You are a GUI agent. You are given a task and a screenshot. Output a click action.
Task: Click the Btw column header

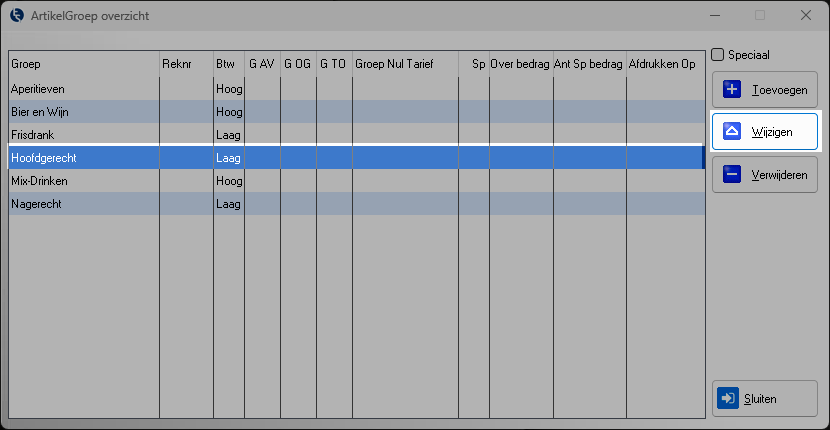[228, 64]
